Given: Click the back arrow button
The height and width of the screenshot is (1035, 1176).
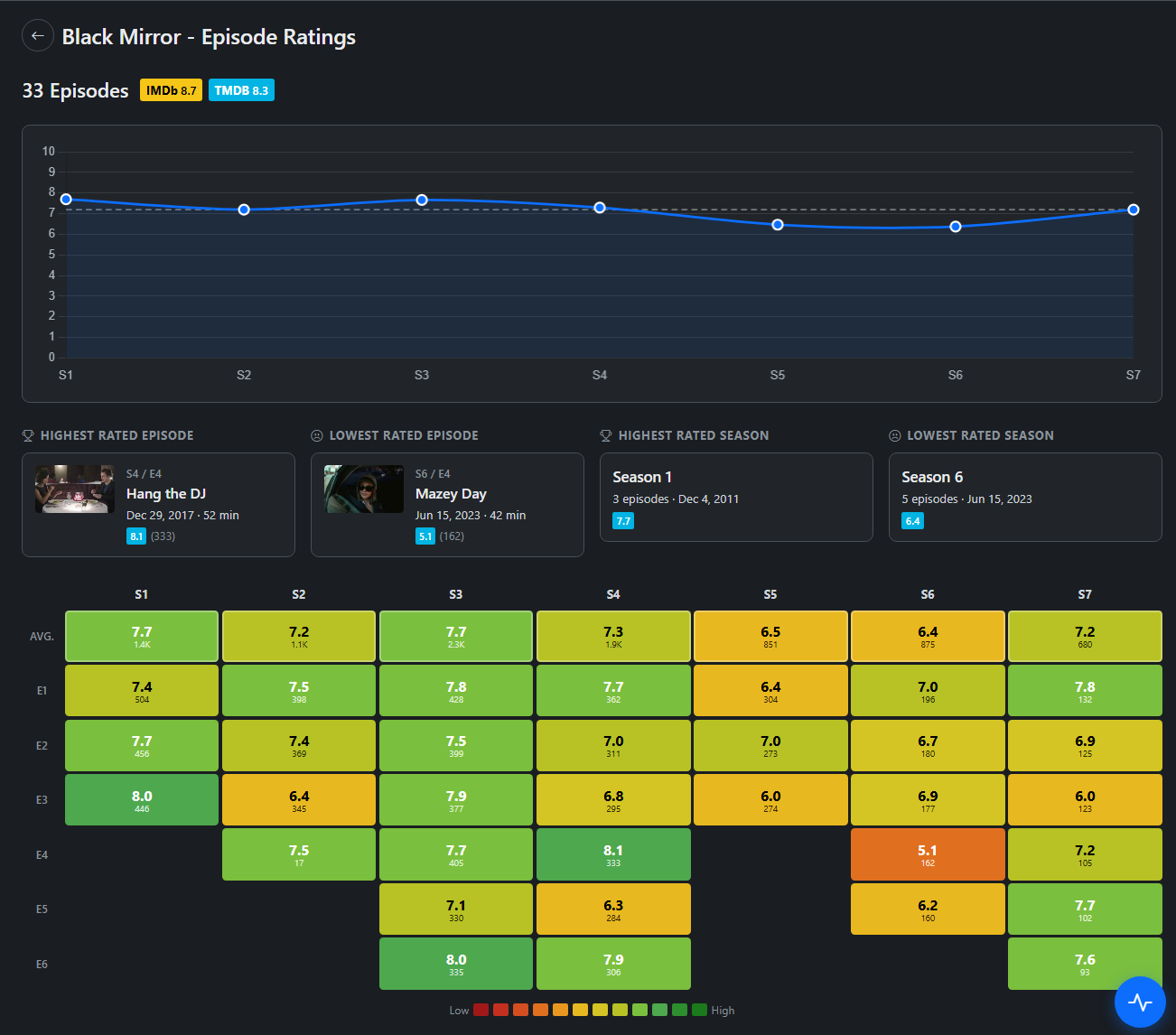Looking at the screenshot, I should coord(37,36).
